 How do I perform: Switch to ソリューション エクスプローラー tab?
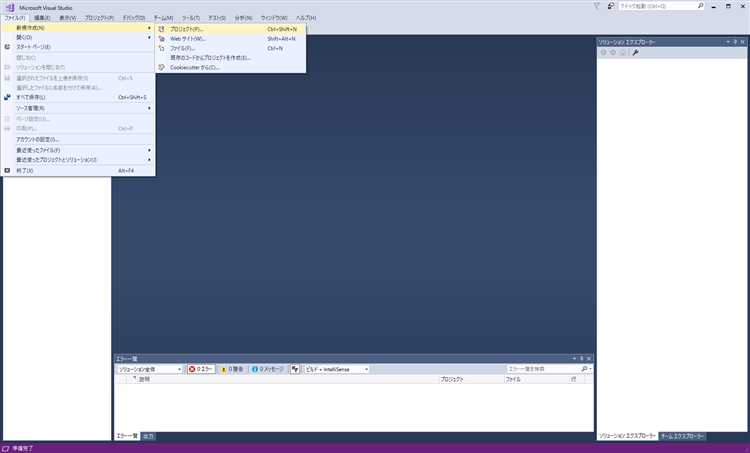(x=627, y=436)
